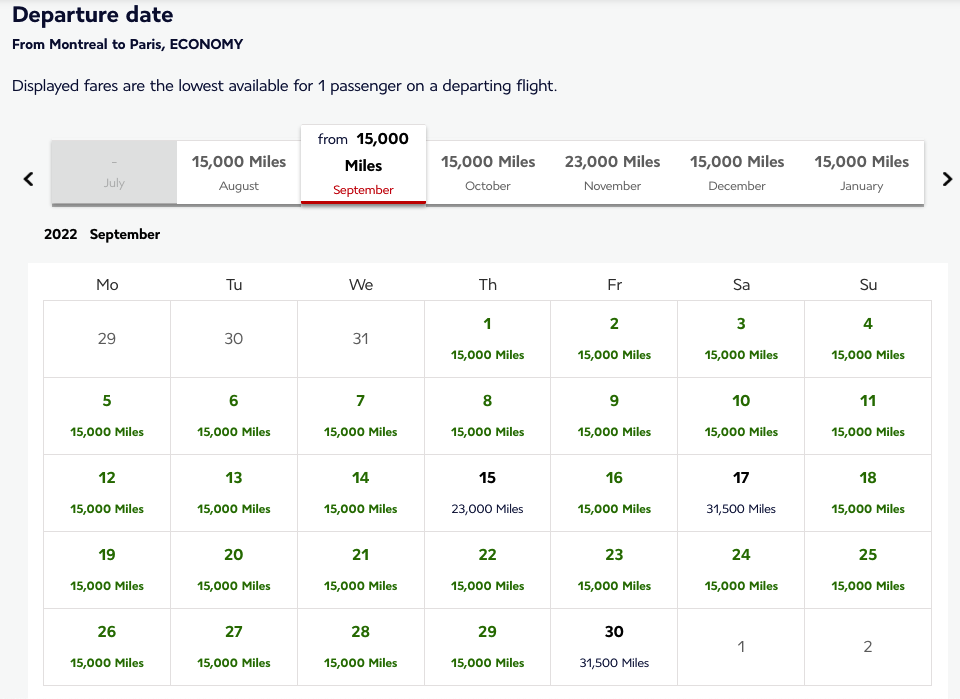Choose September 15 for 23,000 Miles

[488, 493]
